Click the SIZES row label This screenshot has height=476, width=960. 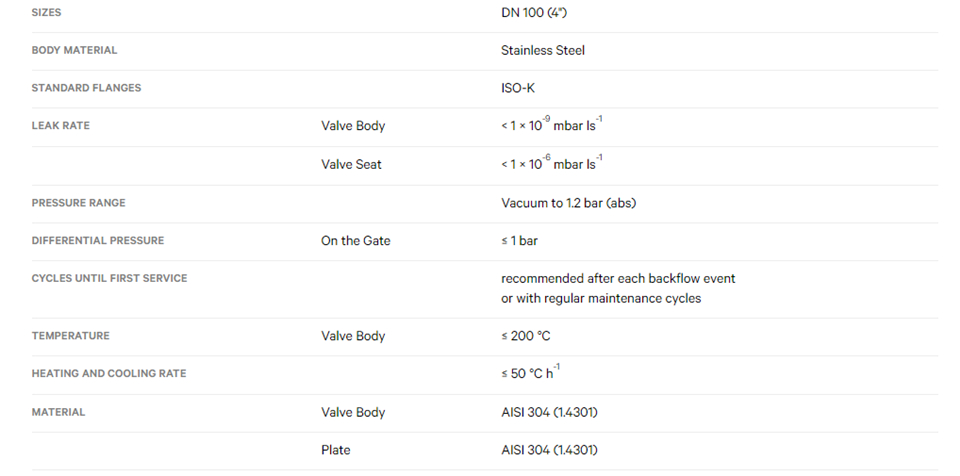click(47, 13)
